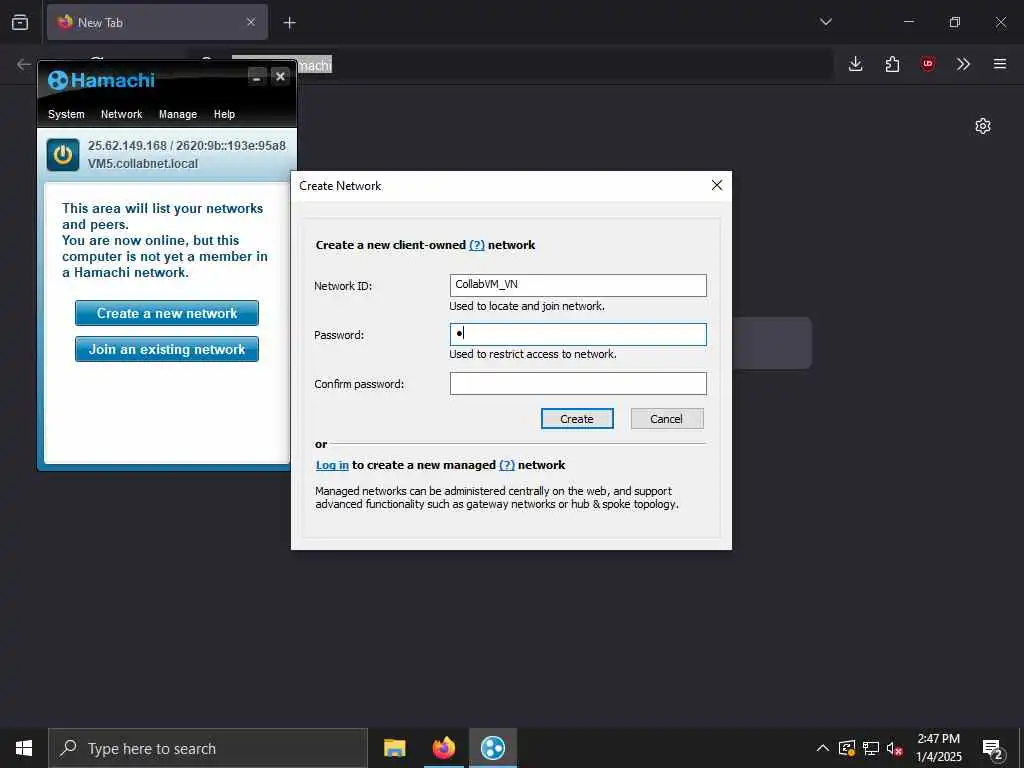The height and width of the screenshot is (768, 1024).
Task: Open the client-owned (?) help link
Action: click(477, 245)
